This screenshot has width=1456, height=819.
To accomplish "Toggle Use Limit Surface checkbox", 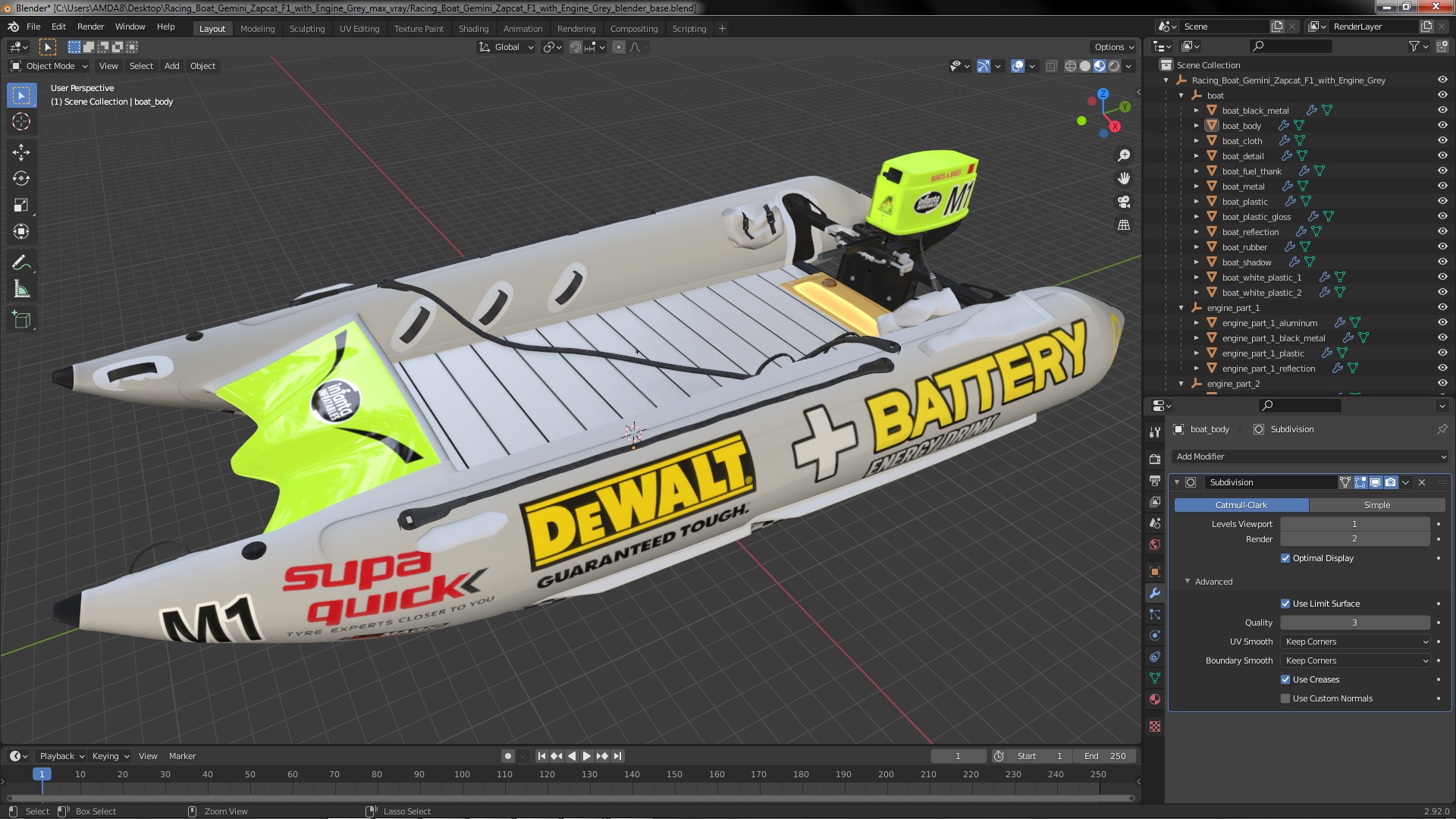I will [1285, 604].
